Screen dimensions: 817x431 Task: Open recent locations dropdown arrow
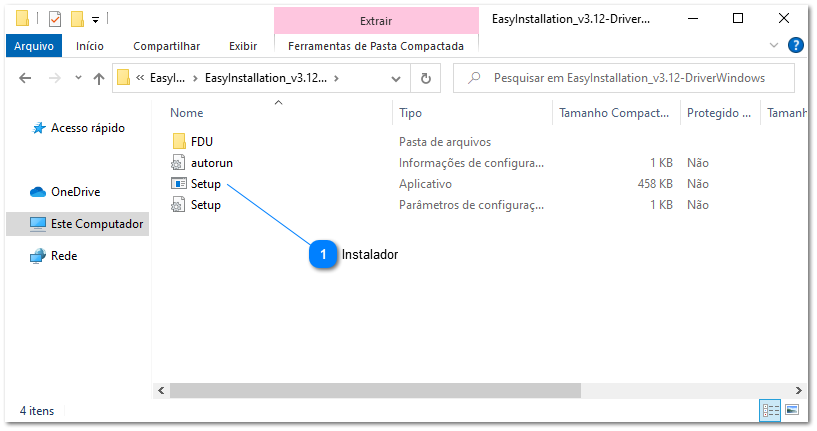[x=78, y=78]
